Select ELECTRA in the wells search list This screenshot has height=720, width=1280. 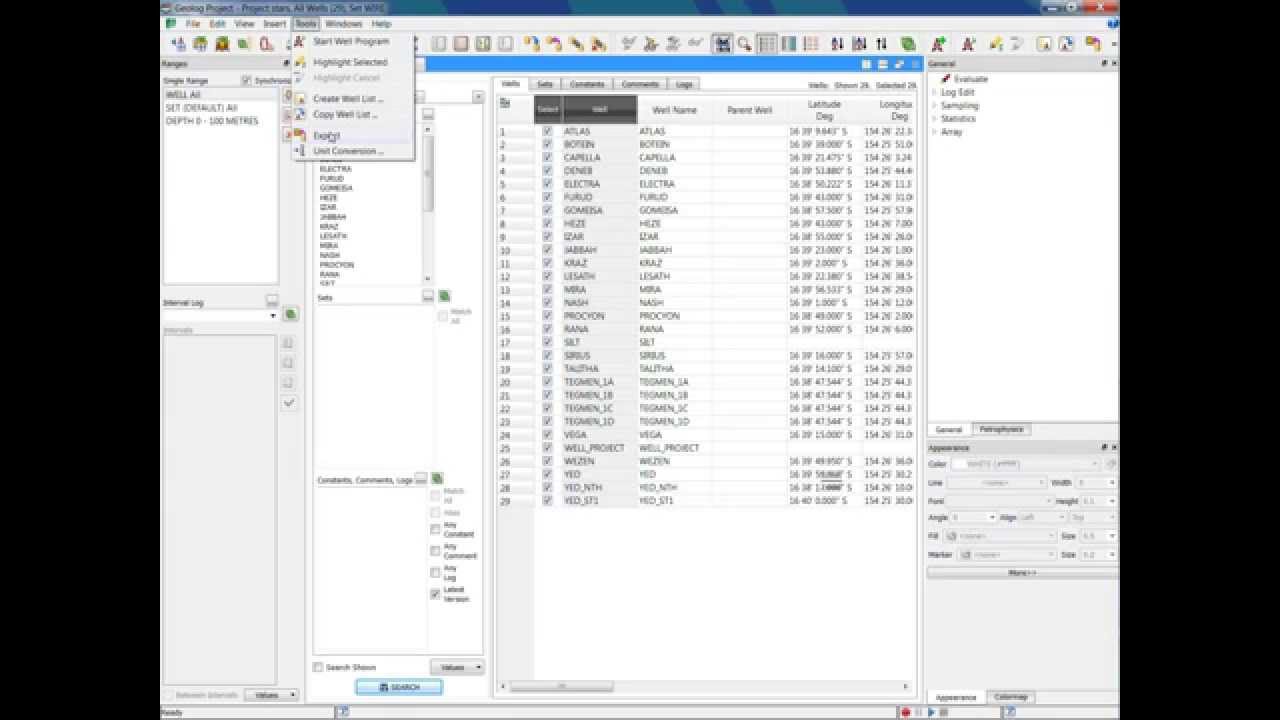336,169
